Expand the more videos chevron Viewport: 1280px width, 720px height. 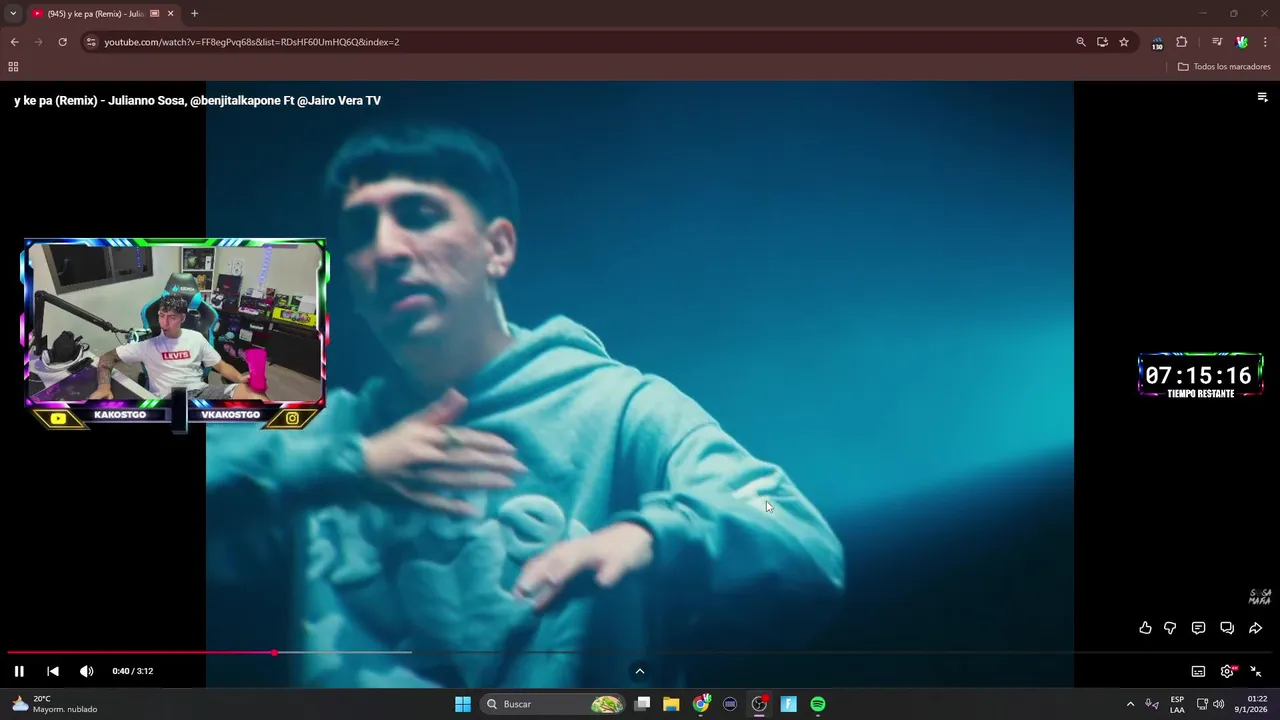[640, 671]
